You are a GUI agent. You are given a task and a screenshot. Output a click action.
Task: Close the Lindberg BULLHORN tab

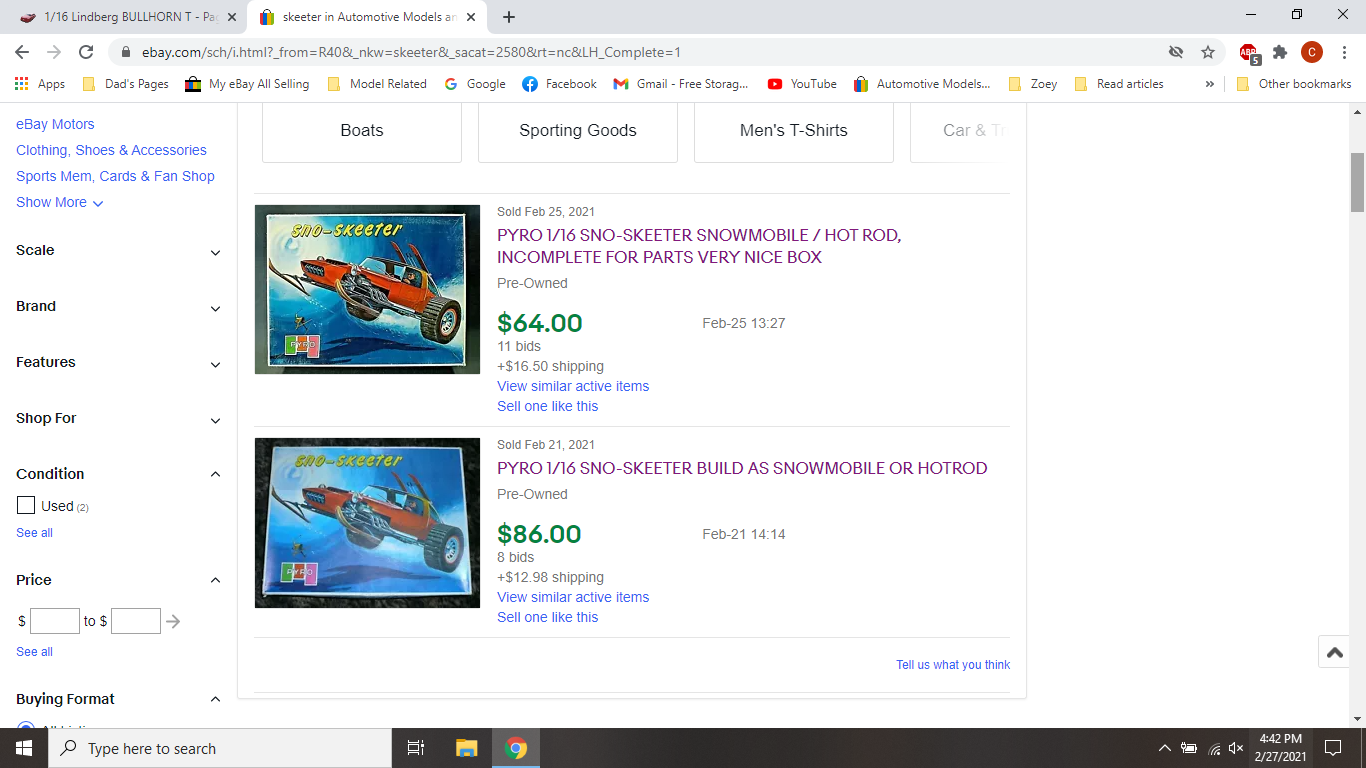coord(232,17)
